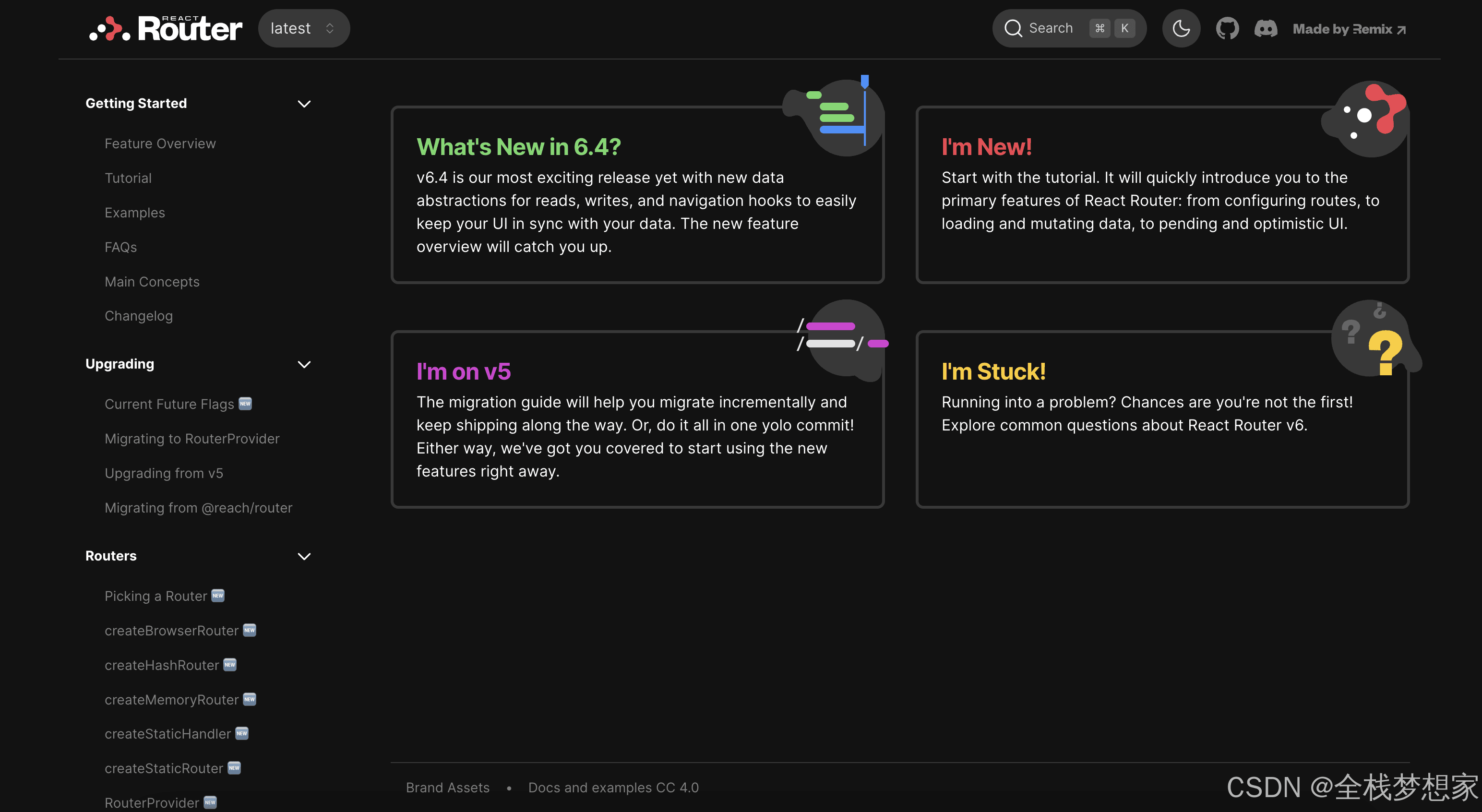
Task: Click the What's New in 6.4? heading
Action: [518, 147]
